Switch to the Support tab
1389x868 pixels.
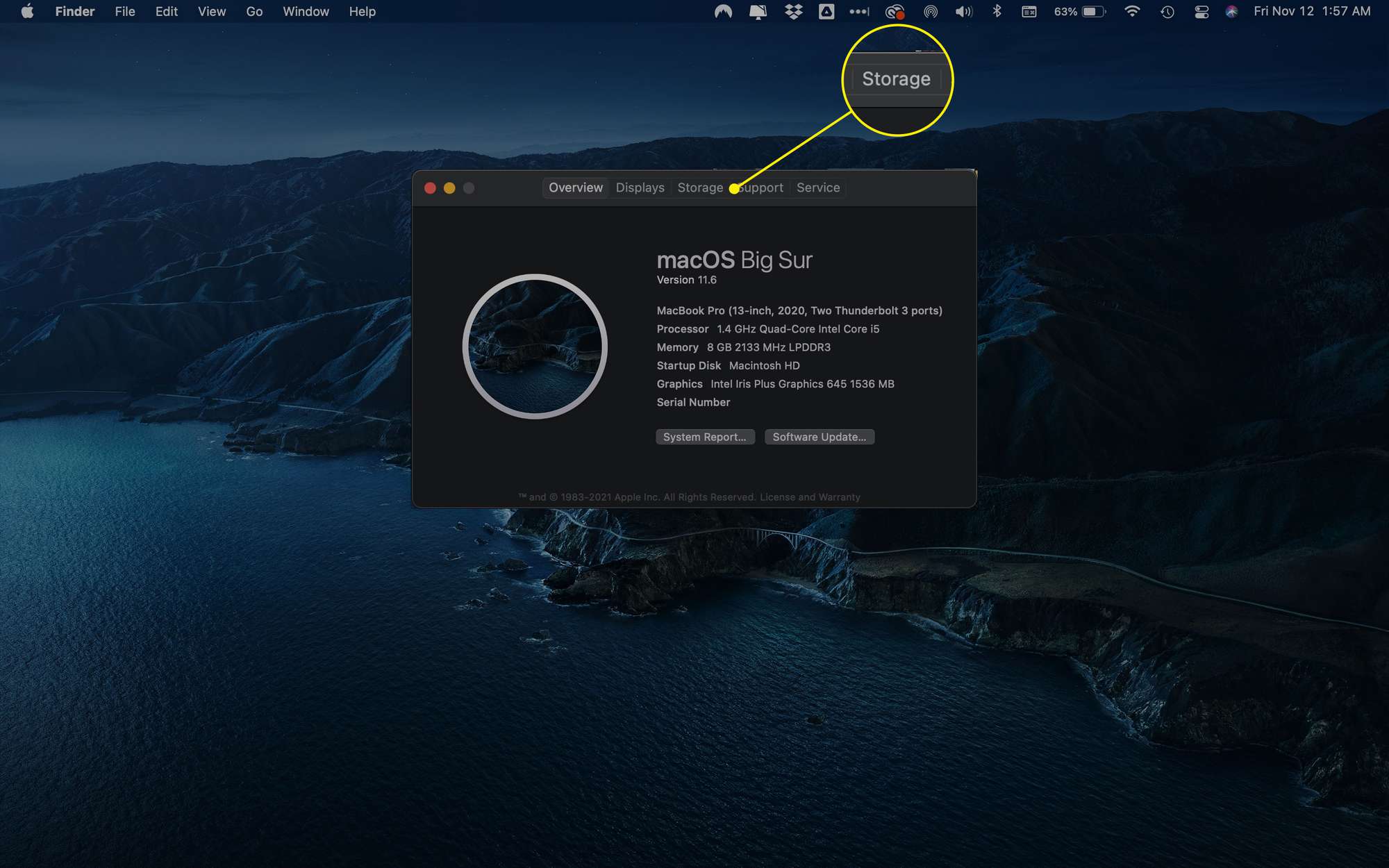760,187
